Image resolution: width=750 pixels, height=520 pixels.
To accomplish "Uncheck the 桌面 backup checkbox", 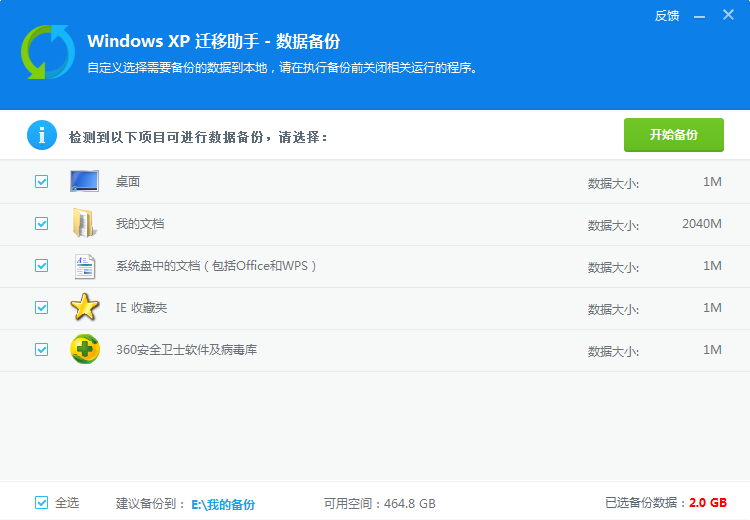I will (42, 181).
